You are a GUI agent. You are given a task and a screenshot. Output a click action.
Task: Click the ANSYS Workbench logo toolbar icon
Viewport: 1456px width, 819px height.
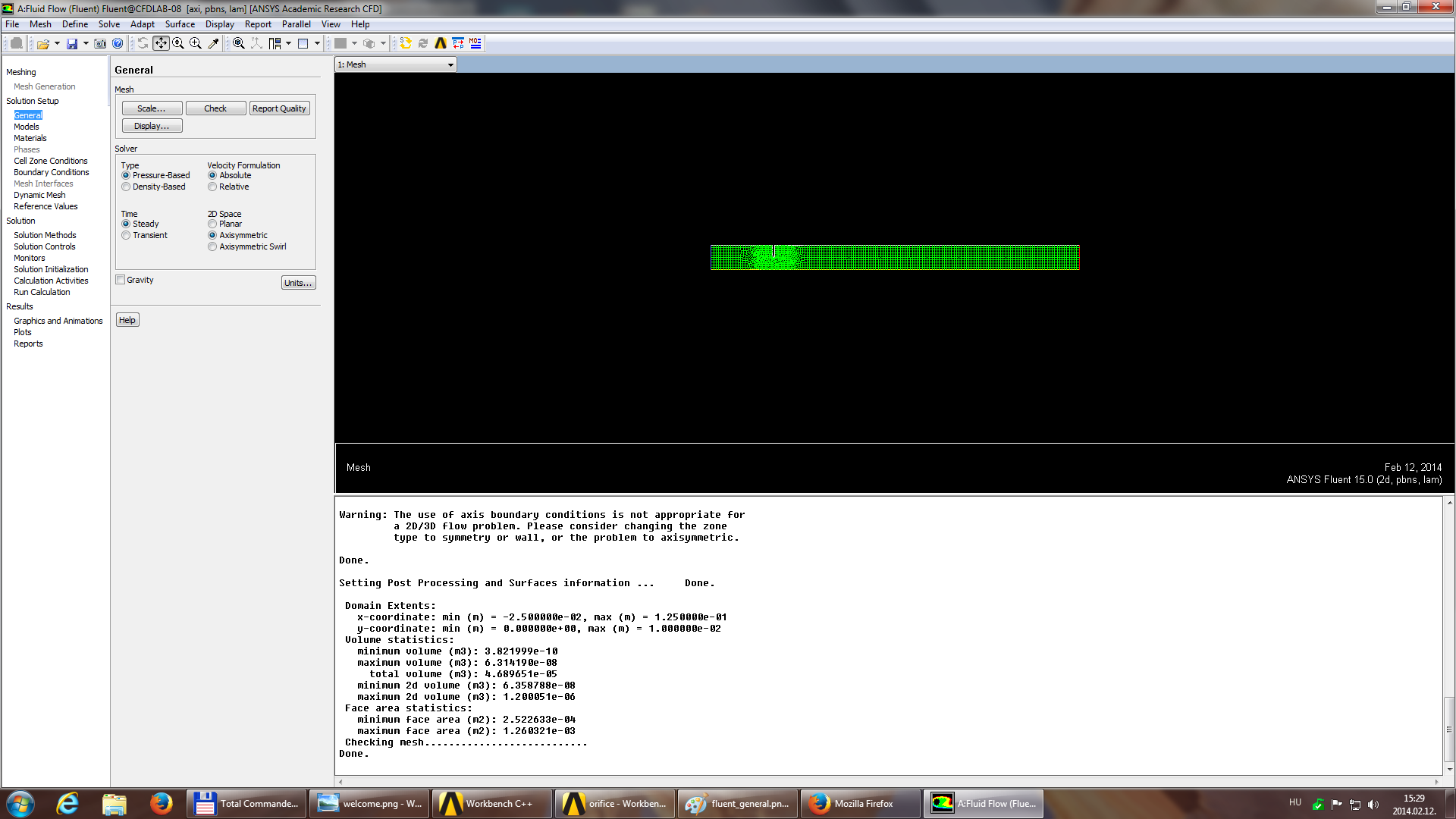pyautogui.click(x=441, y=43)
